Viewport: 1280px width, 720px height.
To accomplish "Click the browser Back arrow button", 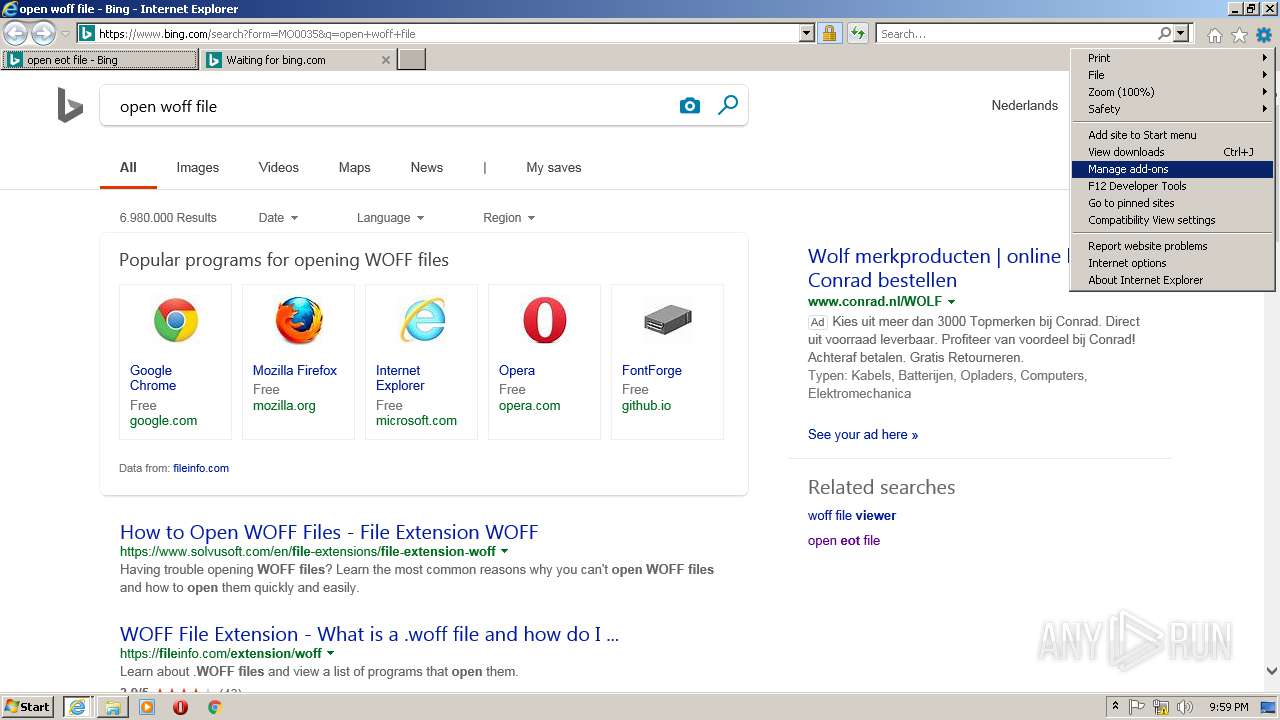I will (x=16, y=33).
